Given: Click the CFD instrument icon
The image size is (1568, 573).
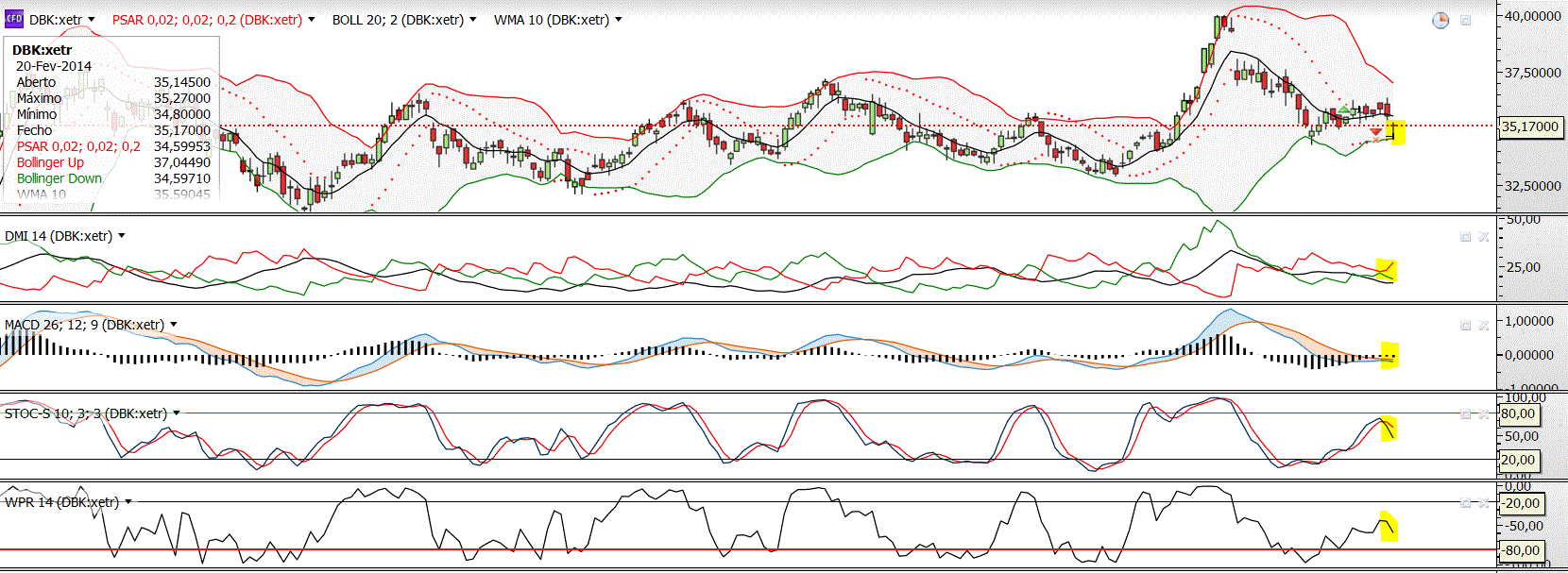Looking at the screenshot, I should pos(14,19).
